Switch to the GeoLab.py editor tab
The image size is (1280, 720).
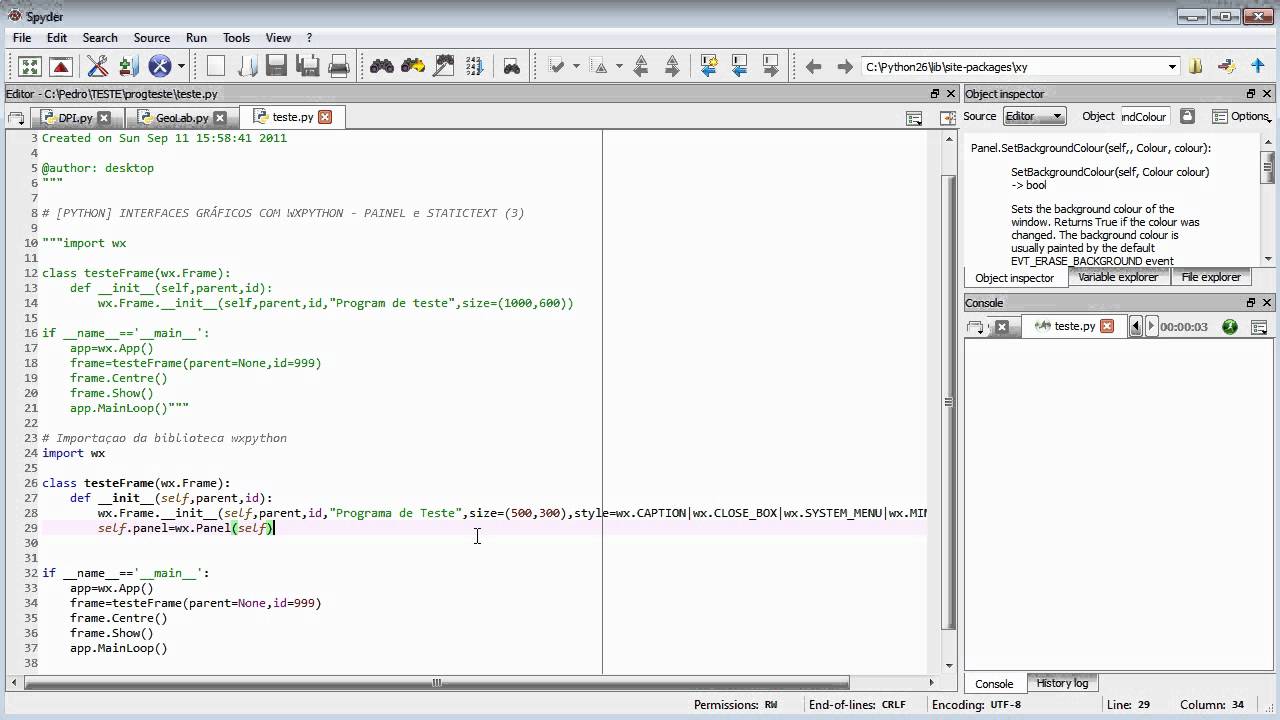point(181,118)
